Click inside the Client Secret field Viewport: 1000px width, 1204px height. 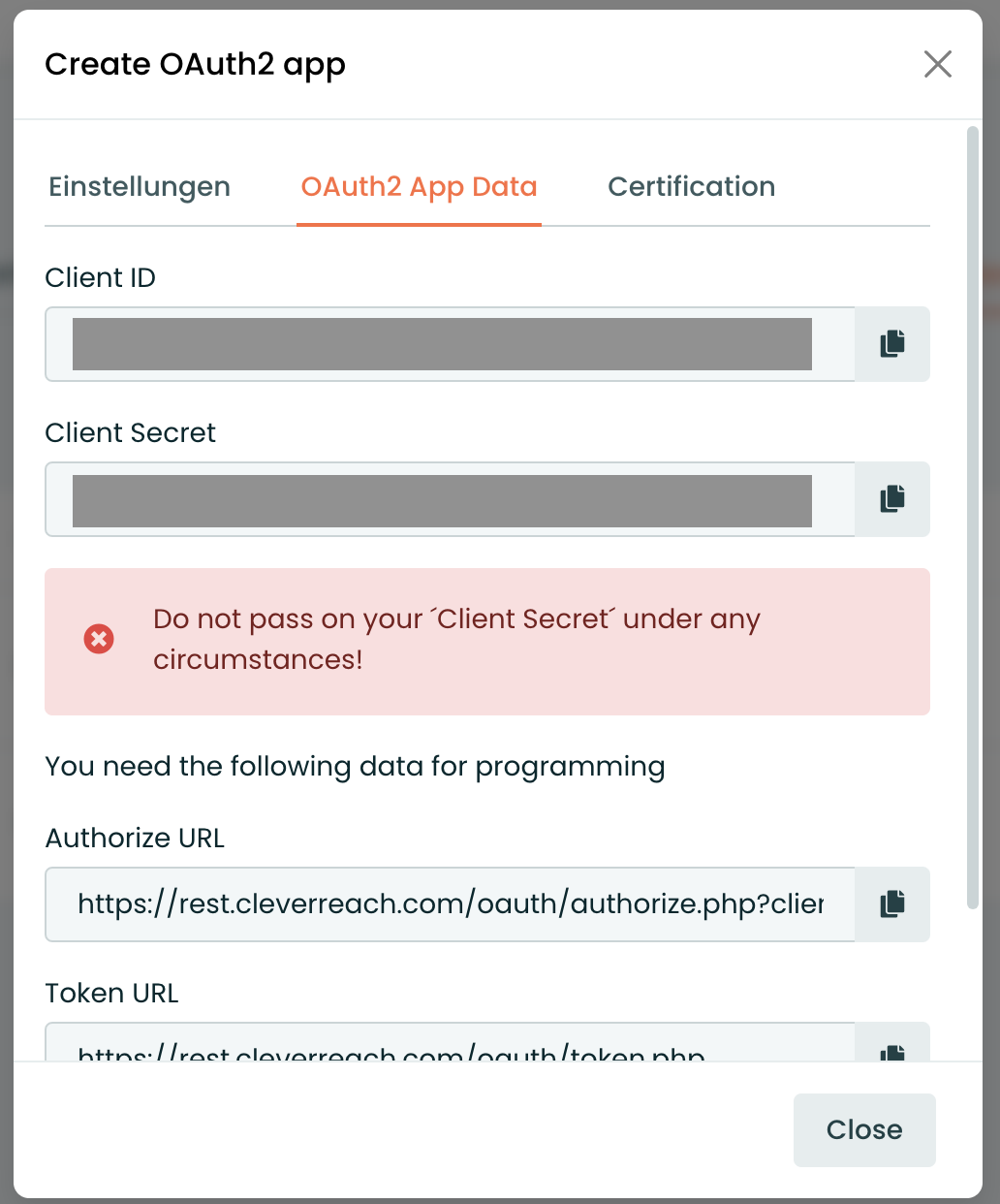[x=446, y=498]
